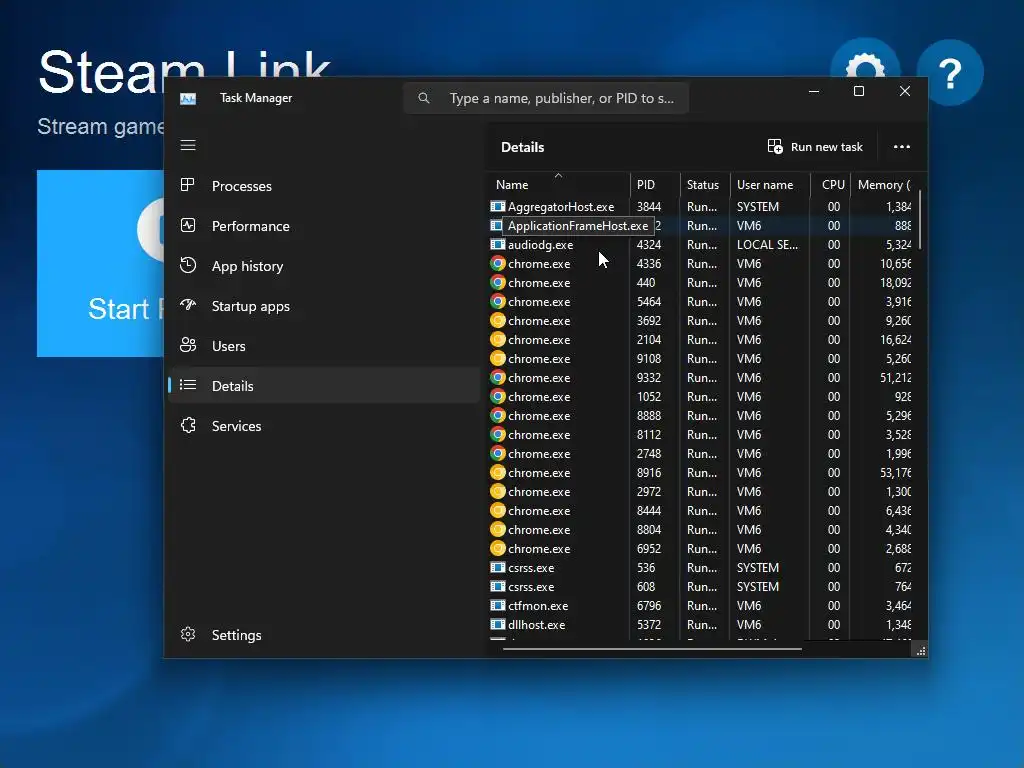
Task: Go to App history
Action: (x=324, y=266)
